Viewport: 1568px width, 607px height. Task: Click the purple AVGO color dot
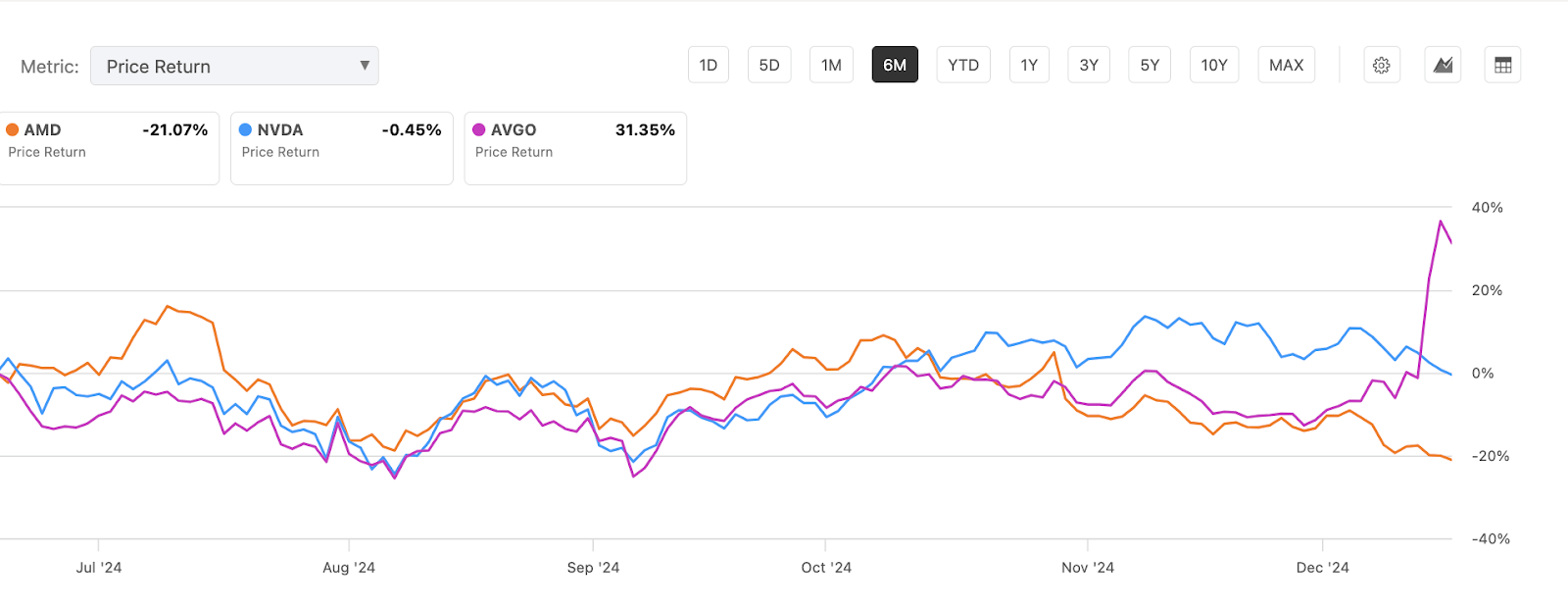point(479,129)
